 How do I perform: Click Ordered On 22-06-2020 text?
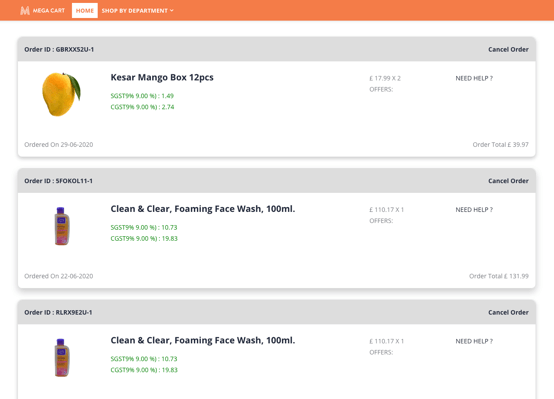59,276
